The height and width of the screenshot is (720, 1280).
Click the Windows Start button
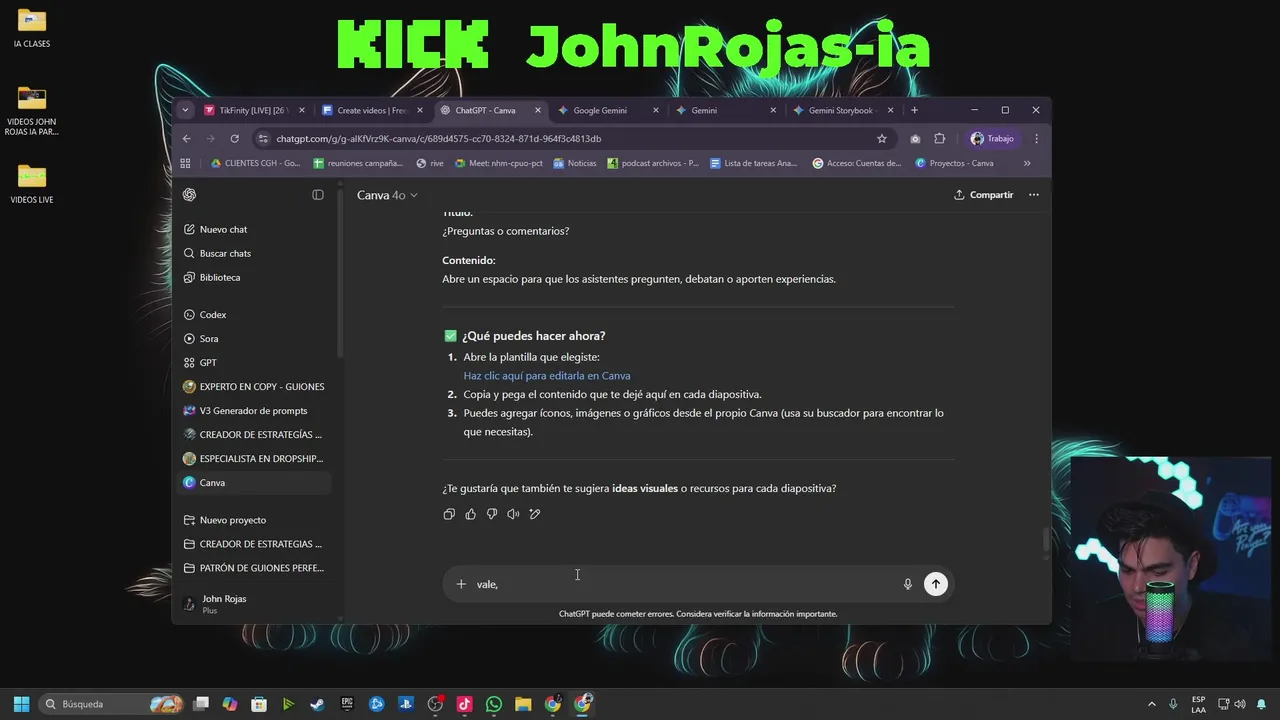tap(21, 704)
